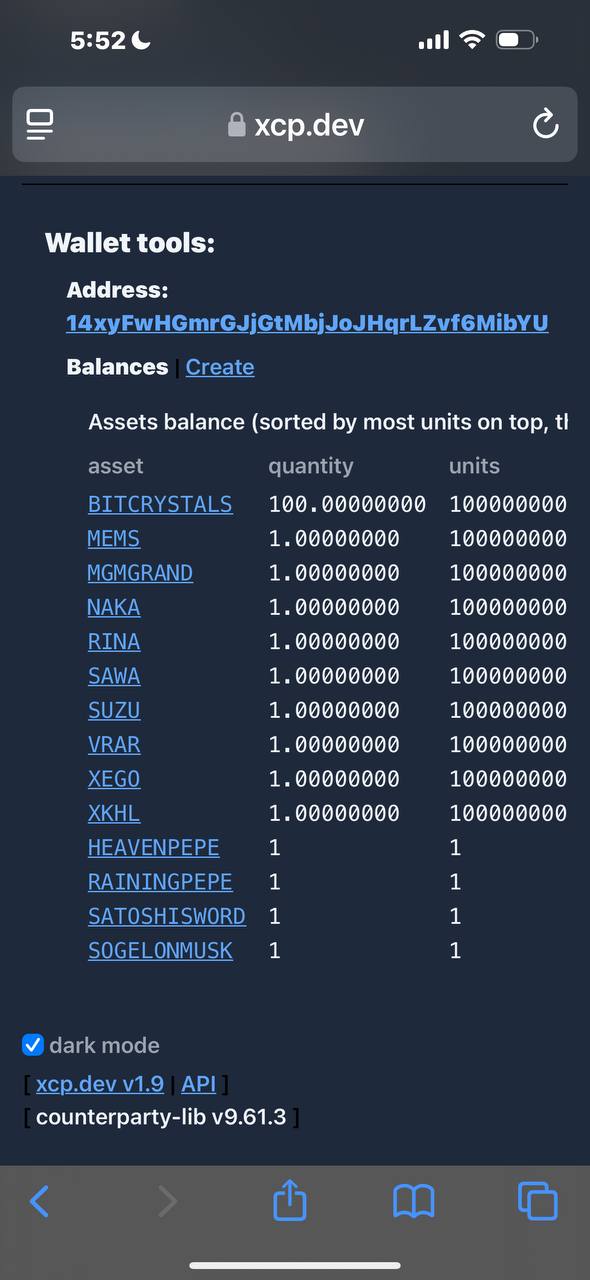The image size is (590, 1280).
Task: Open the MGMGRAND asset link
Action: (140, 573)
